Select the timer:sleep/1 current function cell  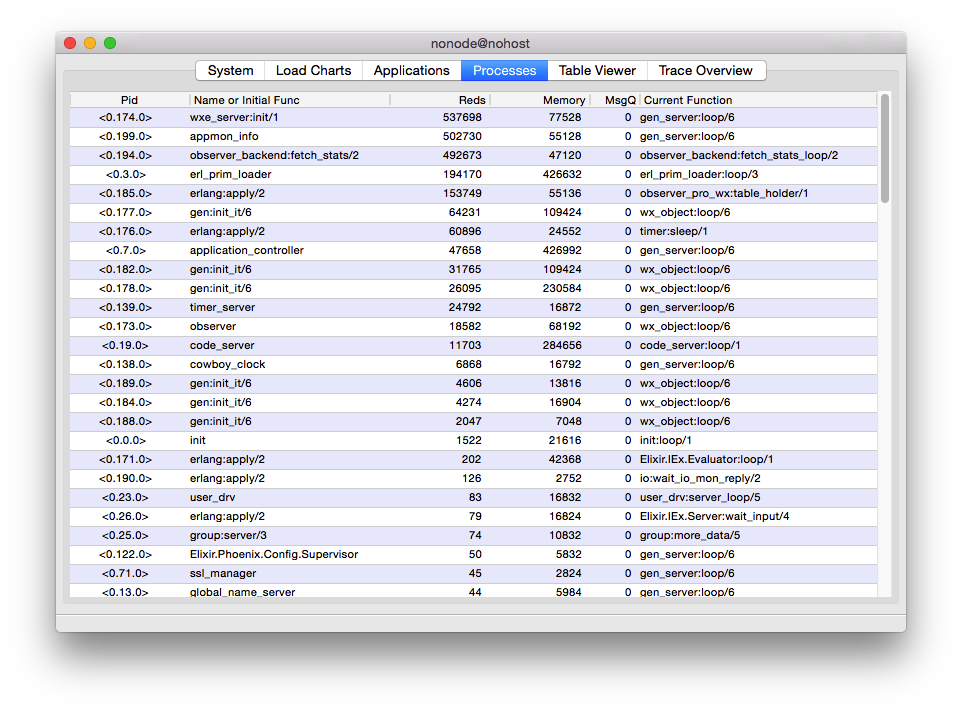click(673, 231)
